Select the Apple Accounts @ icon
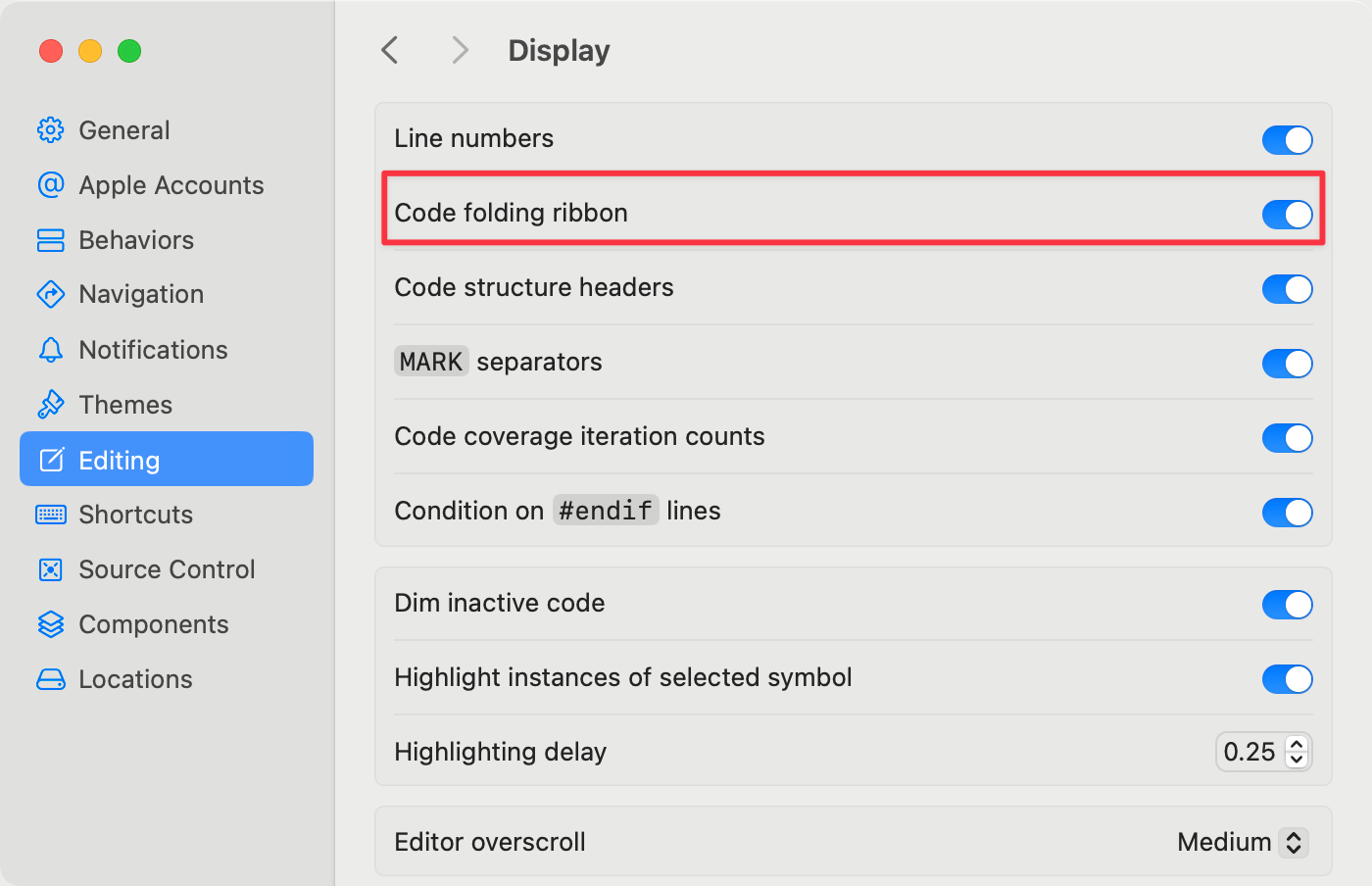 pyautogui.click(x=50, y=185)
